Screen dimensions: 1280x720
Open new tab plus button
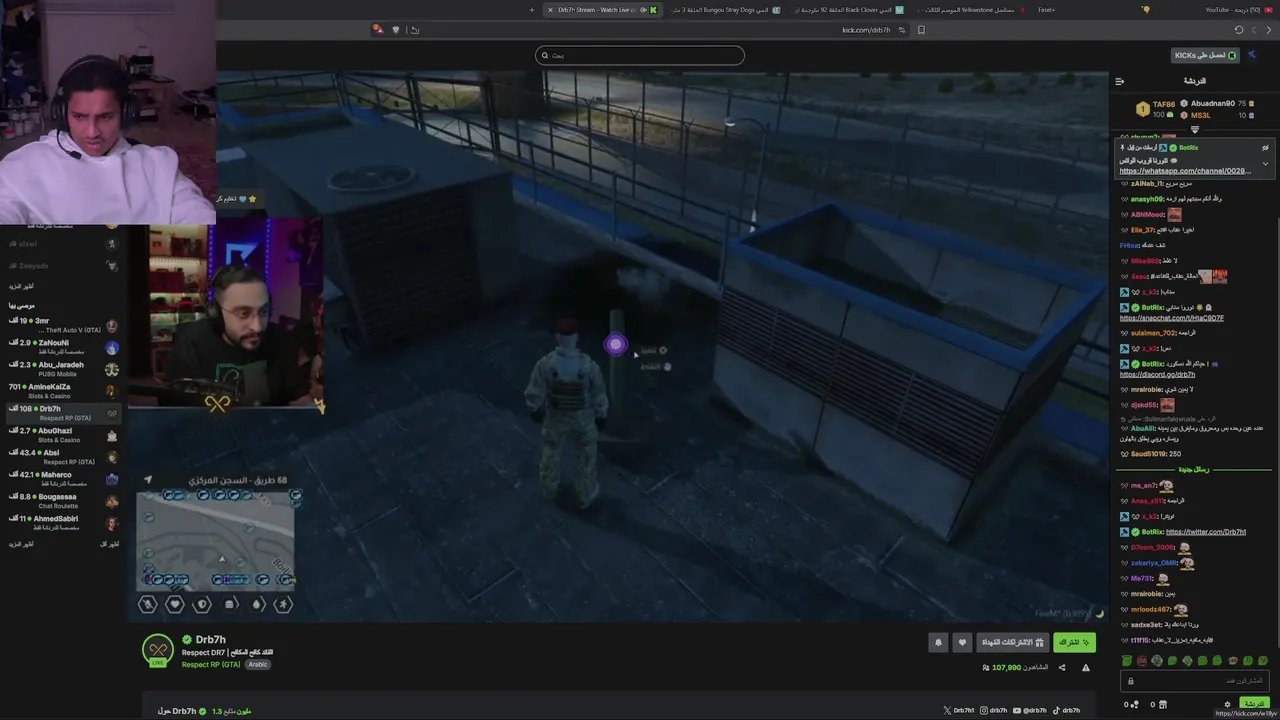[532, 10]
